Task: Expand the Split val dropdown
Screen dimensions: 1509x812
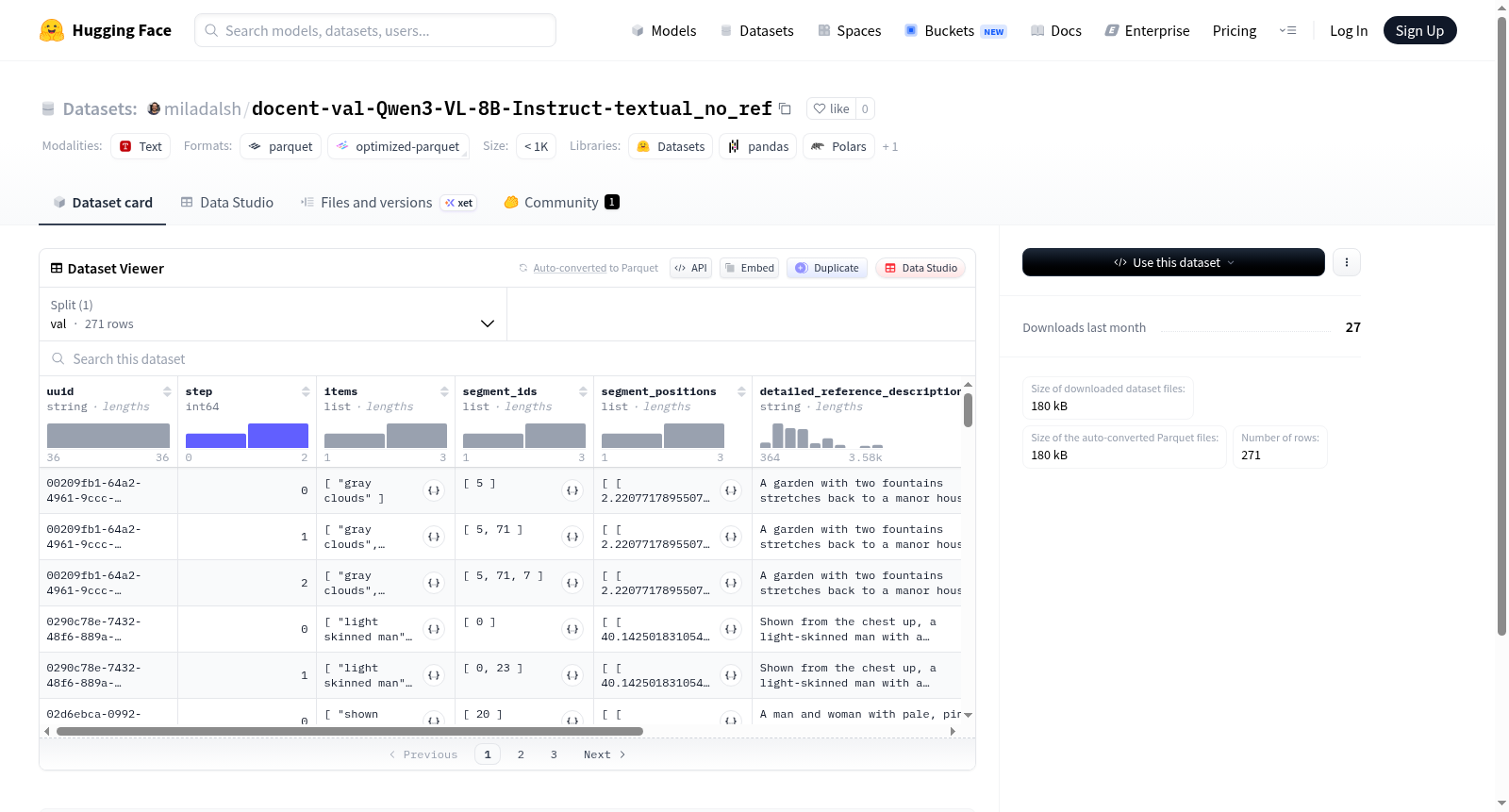Action: [x=274, y=314]
